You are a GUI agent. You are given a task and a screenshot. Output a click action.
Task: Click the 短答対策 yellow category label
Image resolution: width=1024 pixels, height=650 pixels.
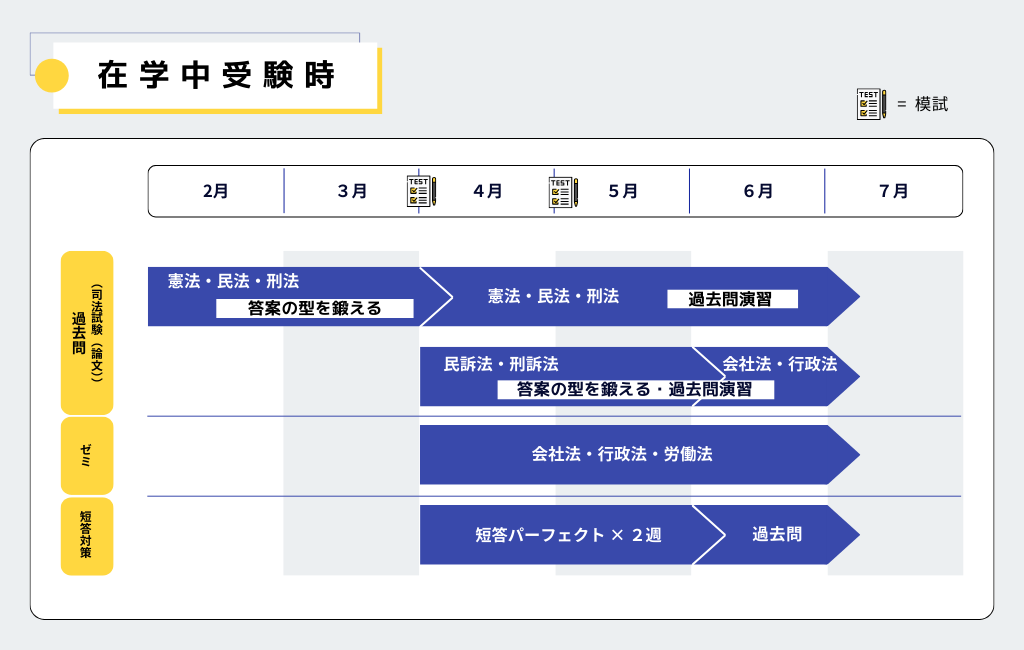coord(87,536)
